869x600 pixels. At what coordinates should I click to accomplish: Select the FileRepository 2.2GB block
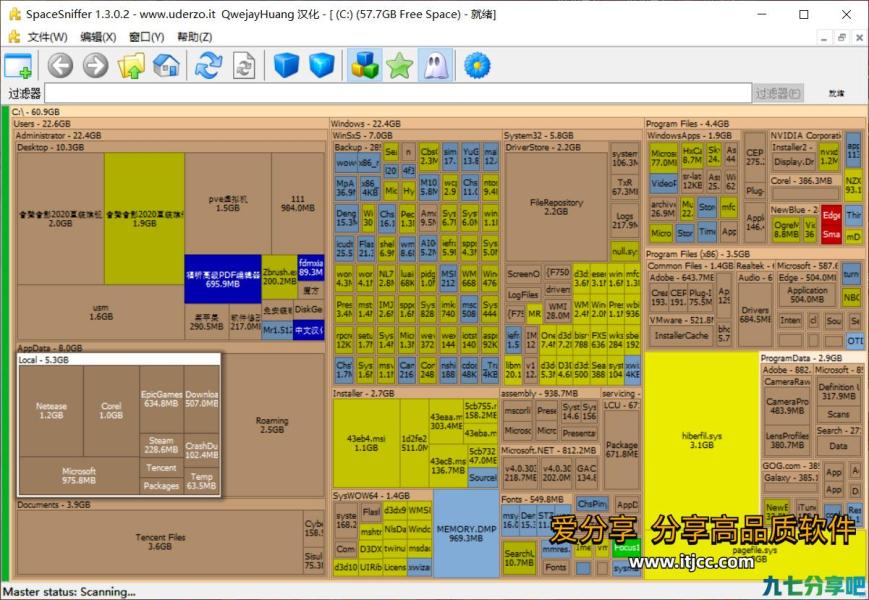[x=556, y=207]
